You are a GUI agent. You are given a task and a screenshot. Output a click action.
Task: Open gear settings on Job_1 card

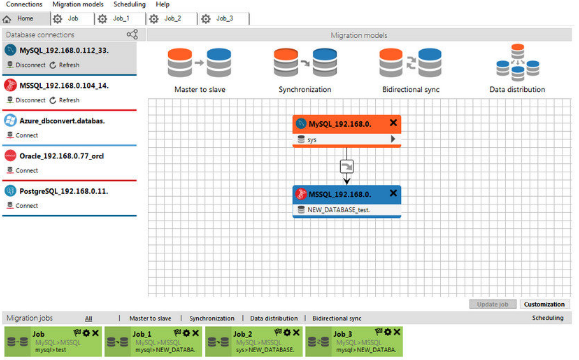coord(187,333)
